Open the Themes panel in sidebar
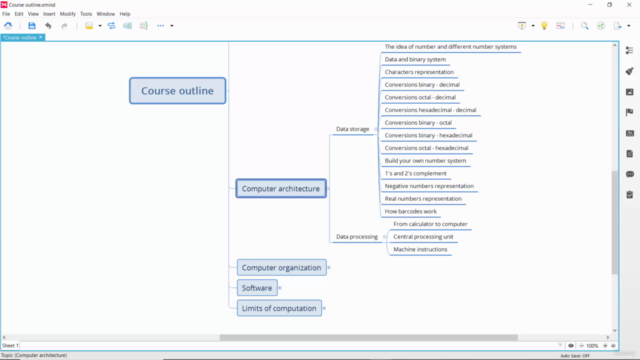The image size is (640, 360). [x=629, y=133]
